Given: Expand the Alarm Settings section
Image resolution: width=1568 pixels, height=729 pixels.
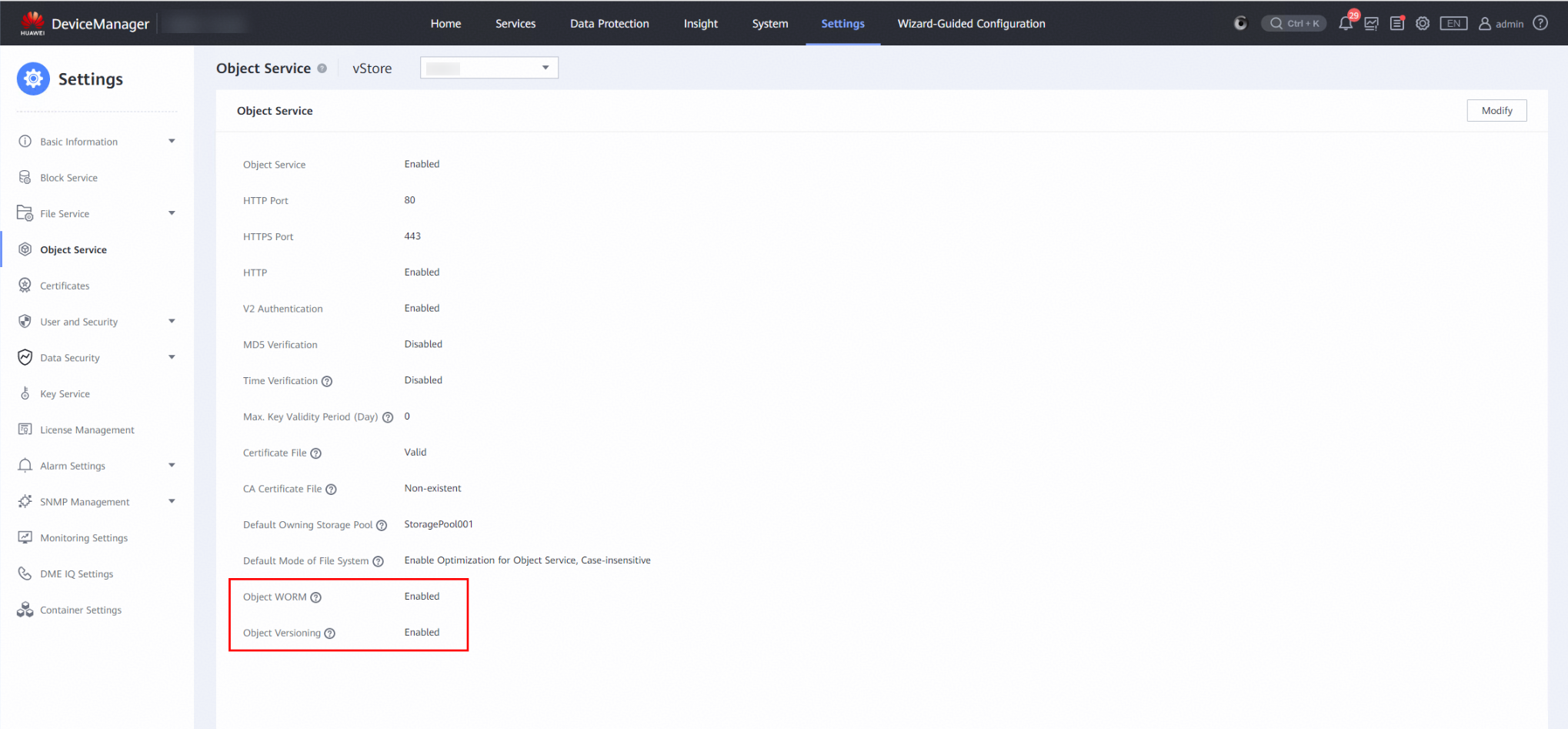Looking at the screenshot, I should [x=172, y=466].
